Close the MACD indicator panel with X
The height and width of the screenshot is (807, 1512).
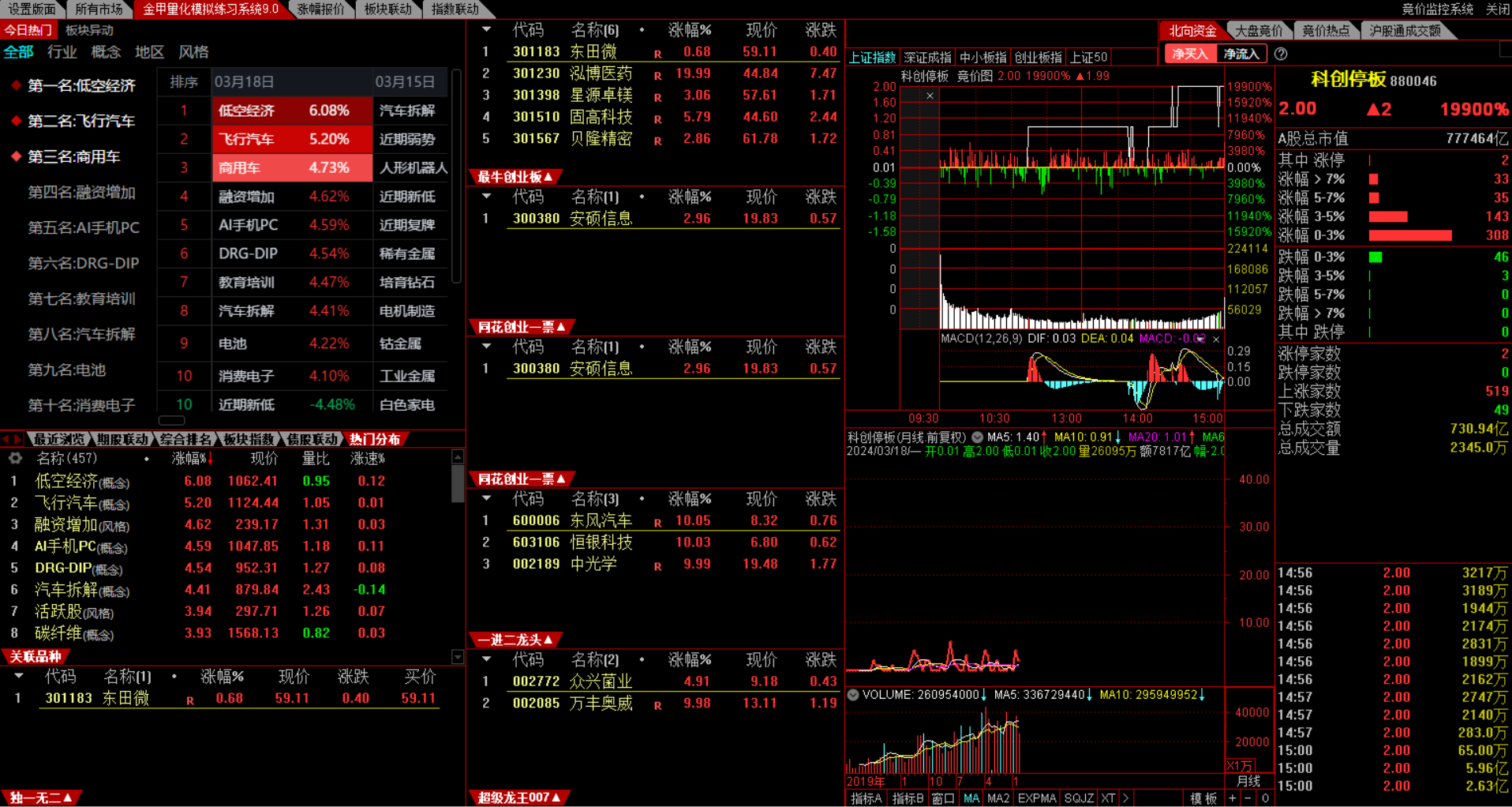coord(1216,339)
